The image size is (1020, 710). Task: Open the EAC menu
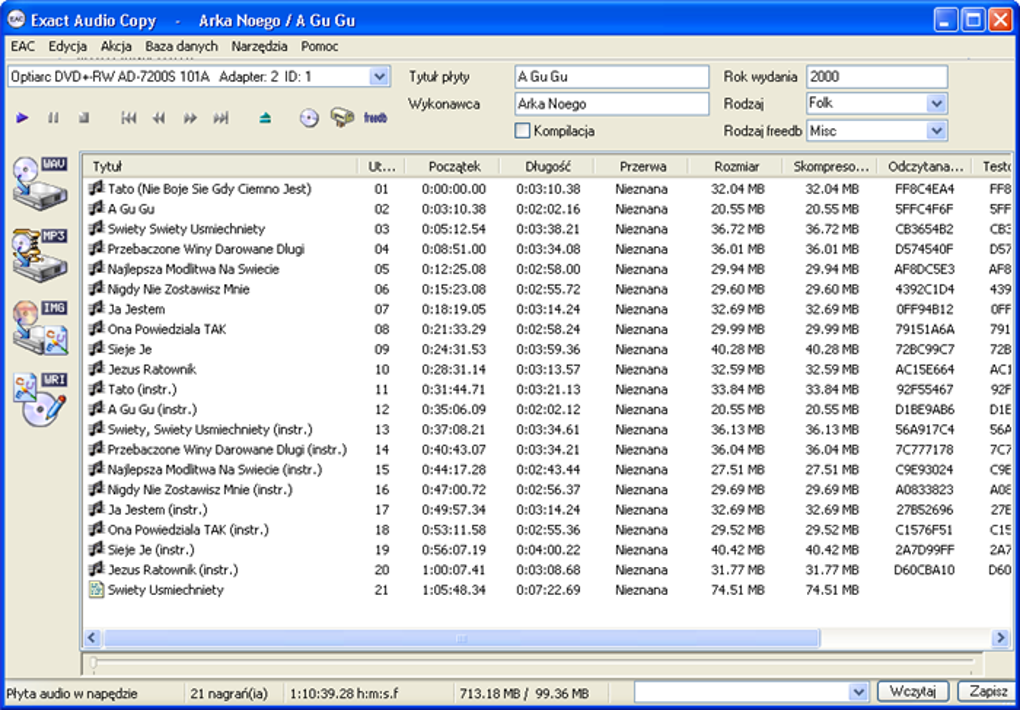(23, 46)
